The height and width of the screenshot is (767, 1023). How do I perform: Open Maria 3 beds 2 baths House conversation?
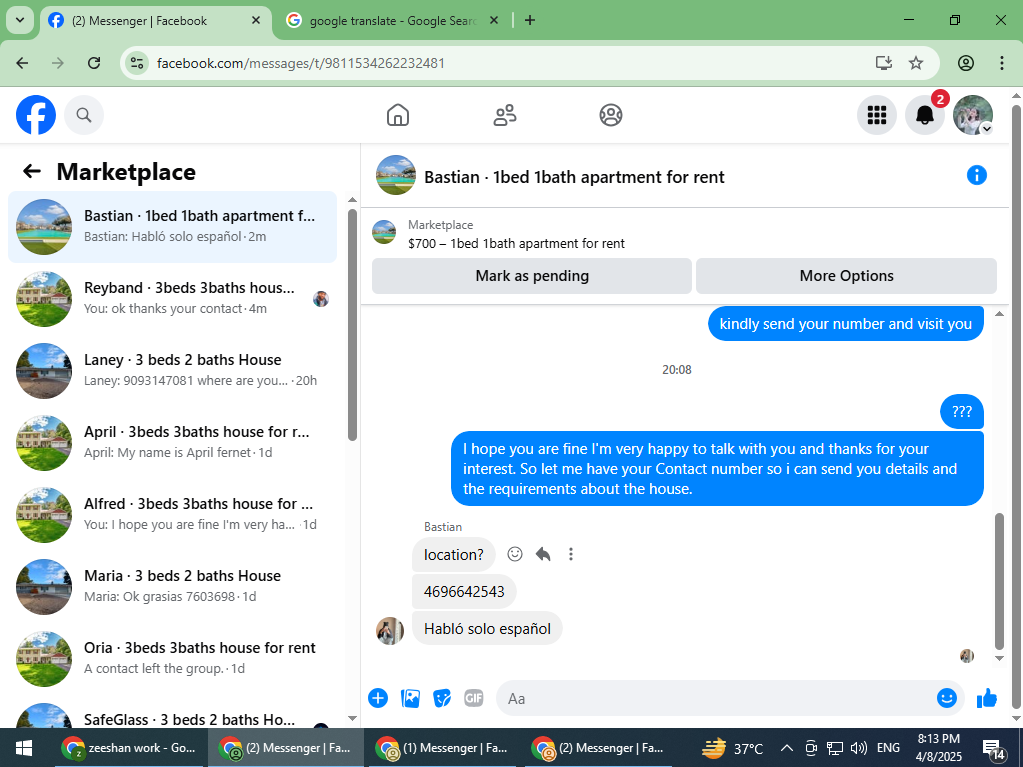tap(172, 586)
